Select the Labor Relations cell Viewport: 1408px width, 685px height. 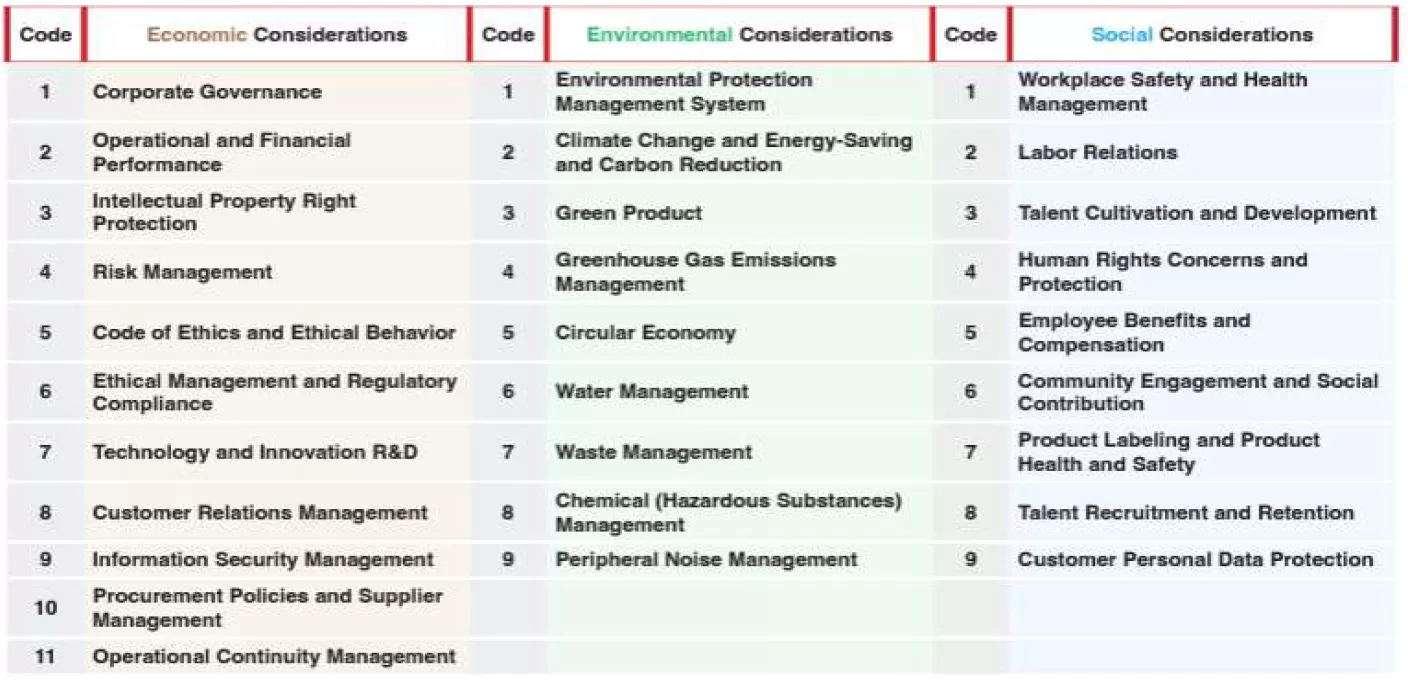[x=1097, y=153]
